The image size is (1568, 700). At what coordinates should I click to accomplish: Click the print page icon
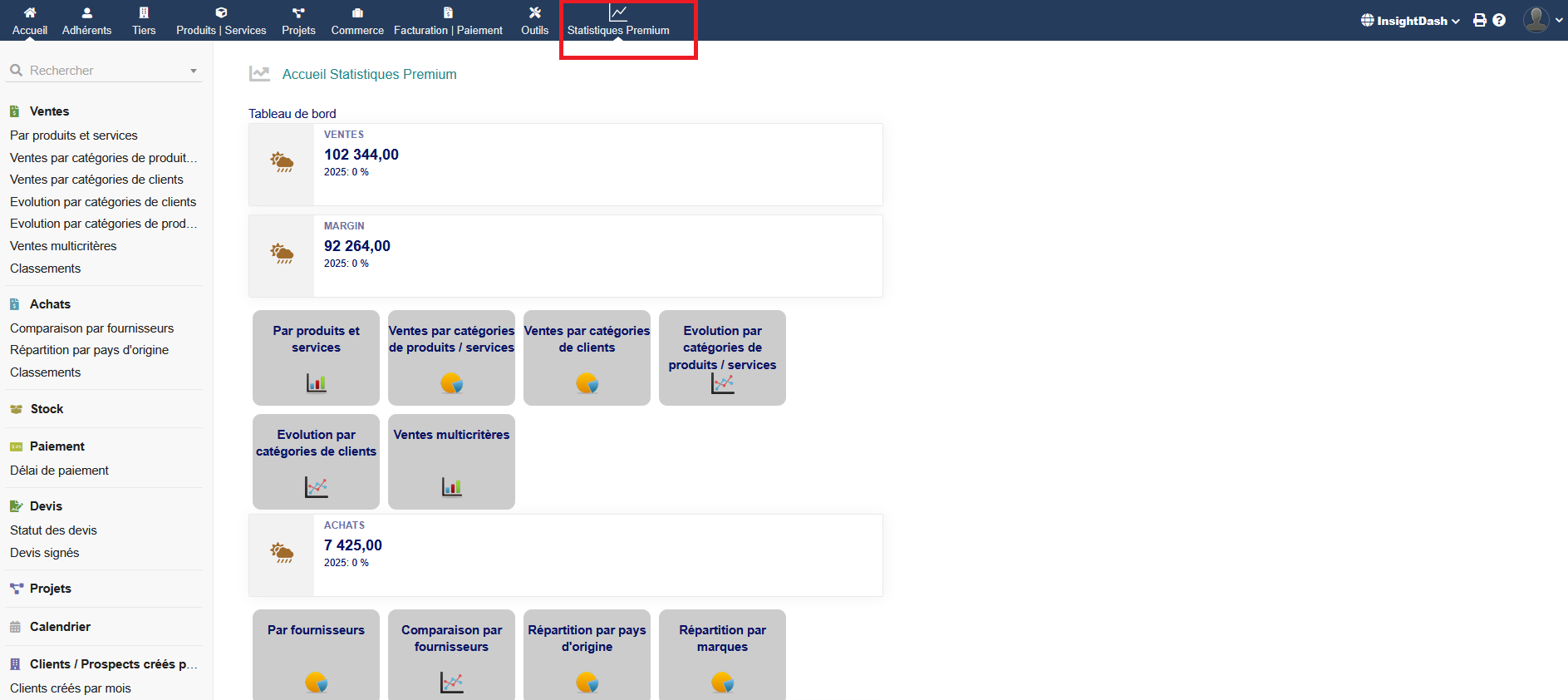(x=1480, y=20)
